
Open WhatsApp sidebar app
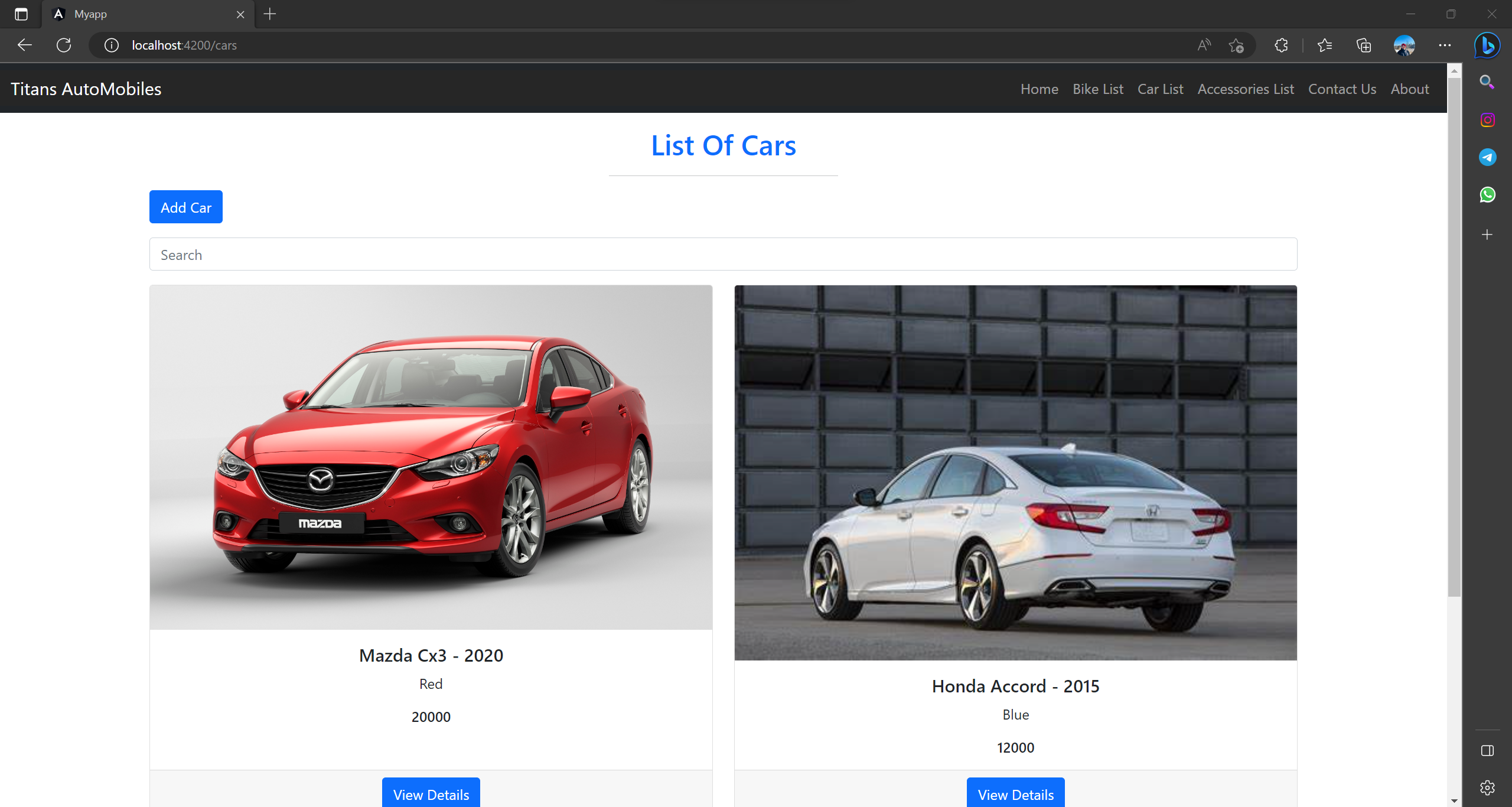pos(1487,194)
